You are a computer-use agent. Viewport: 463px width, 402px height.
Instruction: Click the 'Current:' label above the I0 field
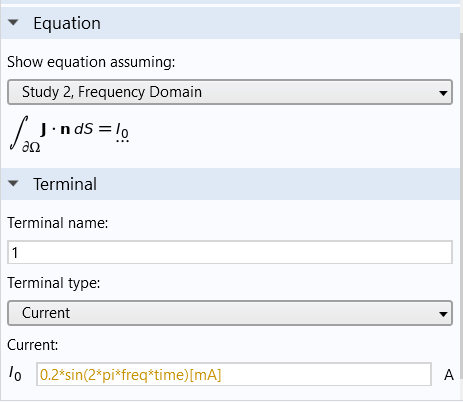point(33,345)
